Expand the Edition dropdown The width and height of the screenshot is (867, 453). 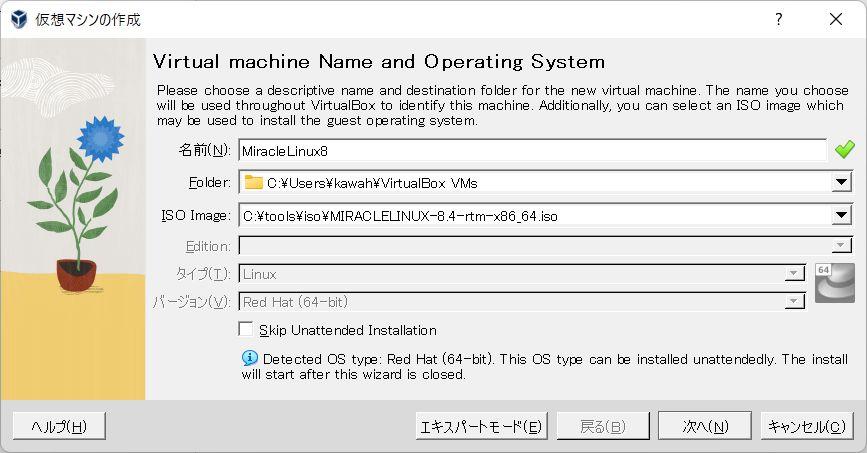pos(841,245)
